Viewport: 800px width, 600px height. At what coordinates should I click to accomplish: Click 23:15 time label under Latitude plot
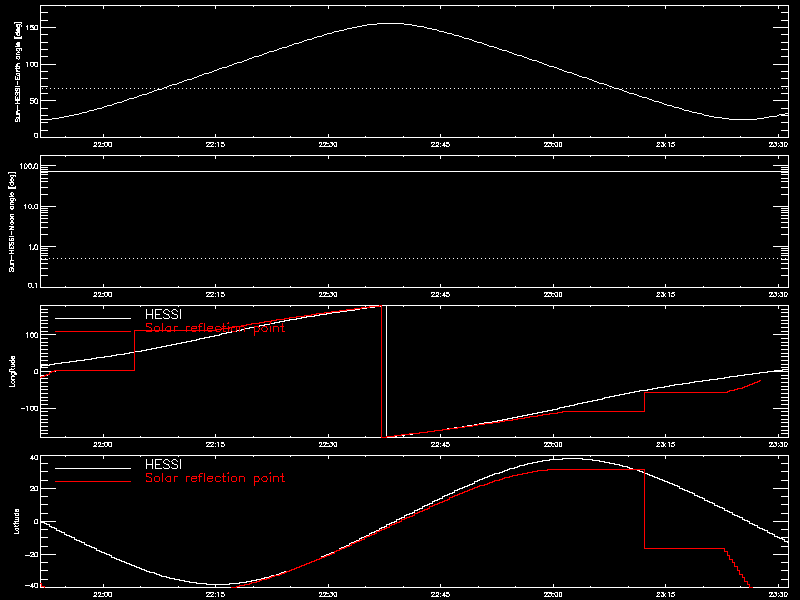coord(665,594)
